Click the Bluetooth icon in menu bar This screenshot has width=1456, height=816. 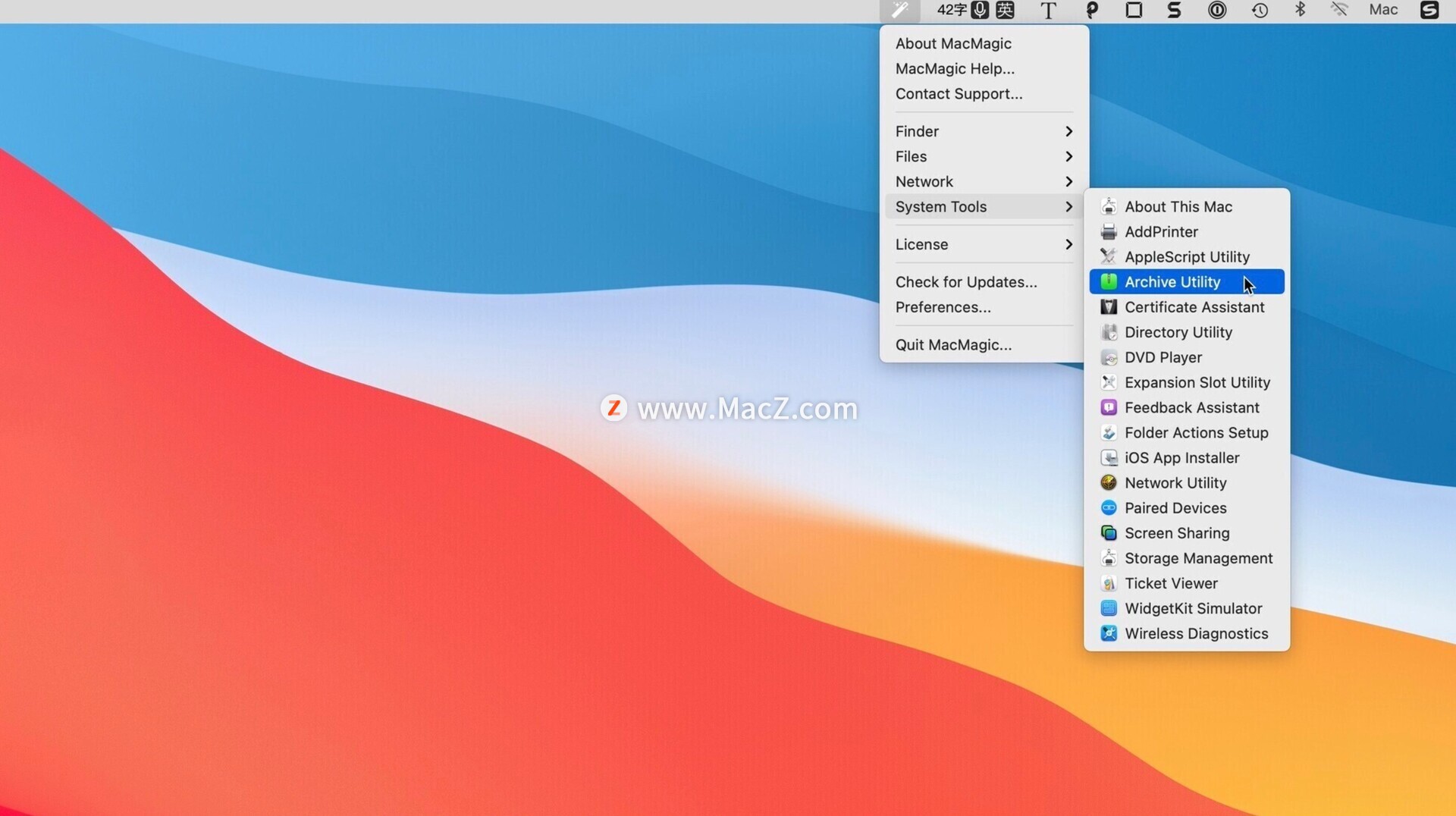1300,10
